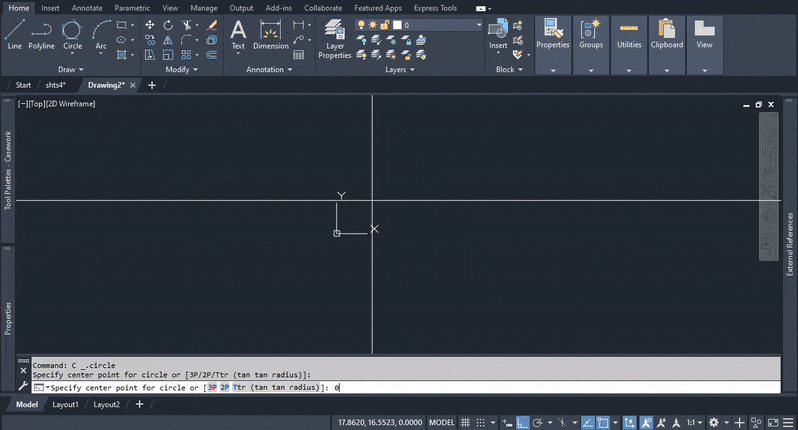Click the Move tool in the Modify panel
Screen dimensions: 798x430
click(x=150, y=25)
